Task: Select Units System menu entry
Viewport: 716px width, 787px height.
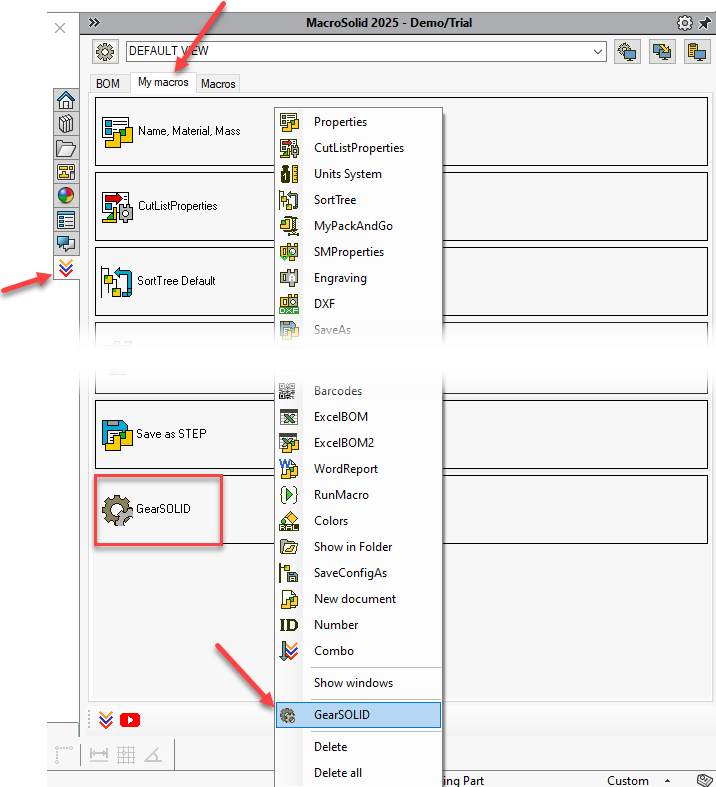Action: pos(359,174)
